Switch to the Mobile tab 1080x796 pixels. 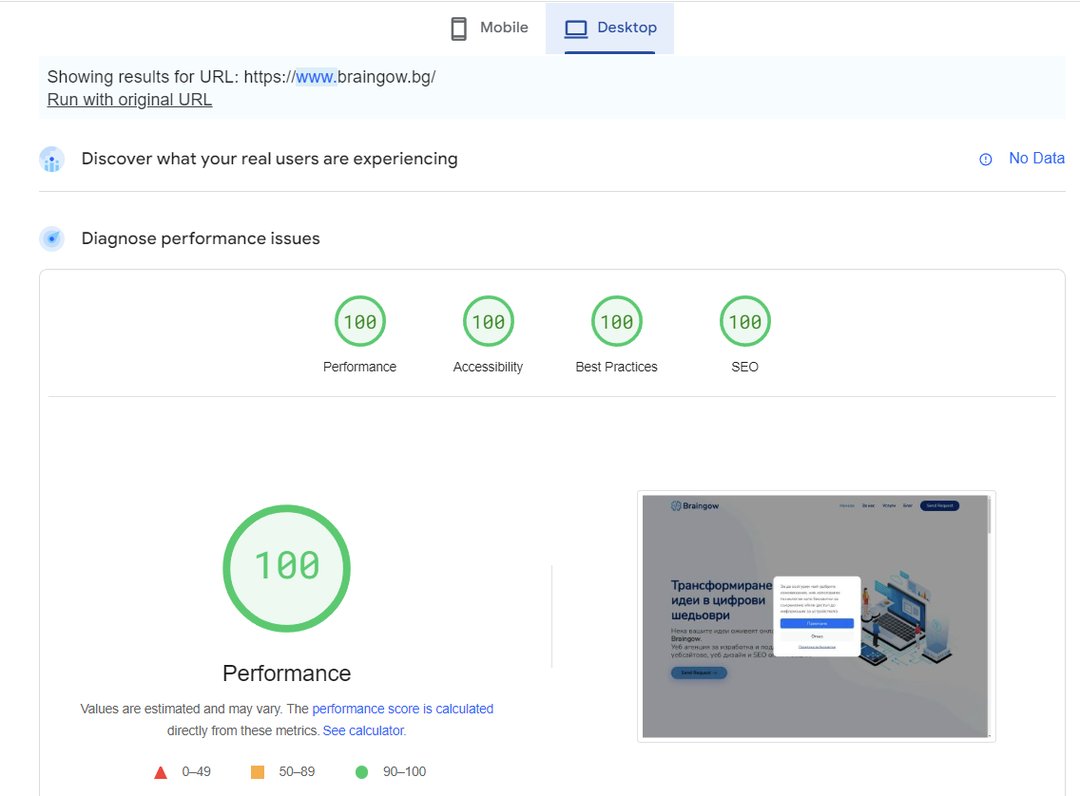click(489, 28)
